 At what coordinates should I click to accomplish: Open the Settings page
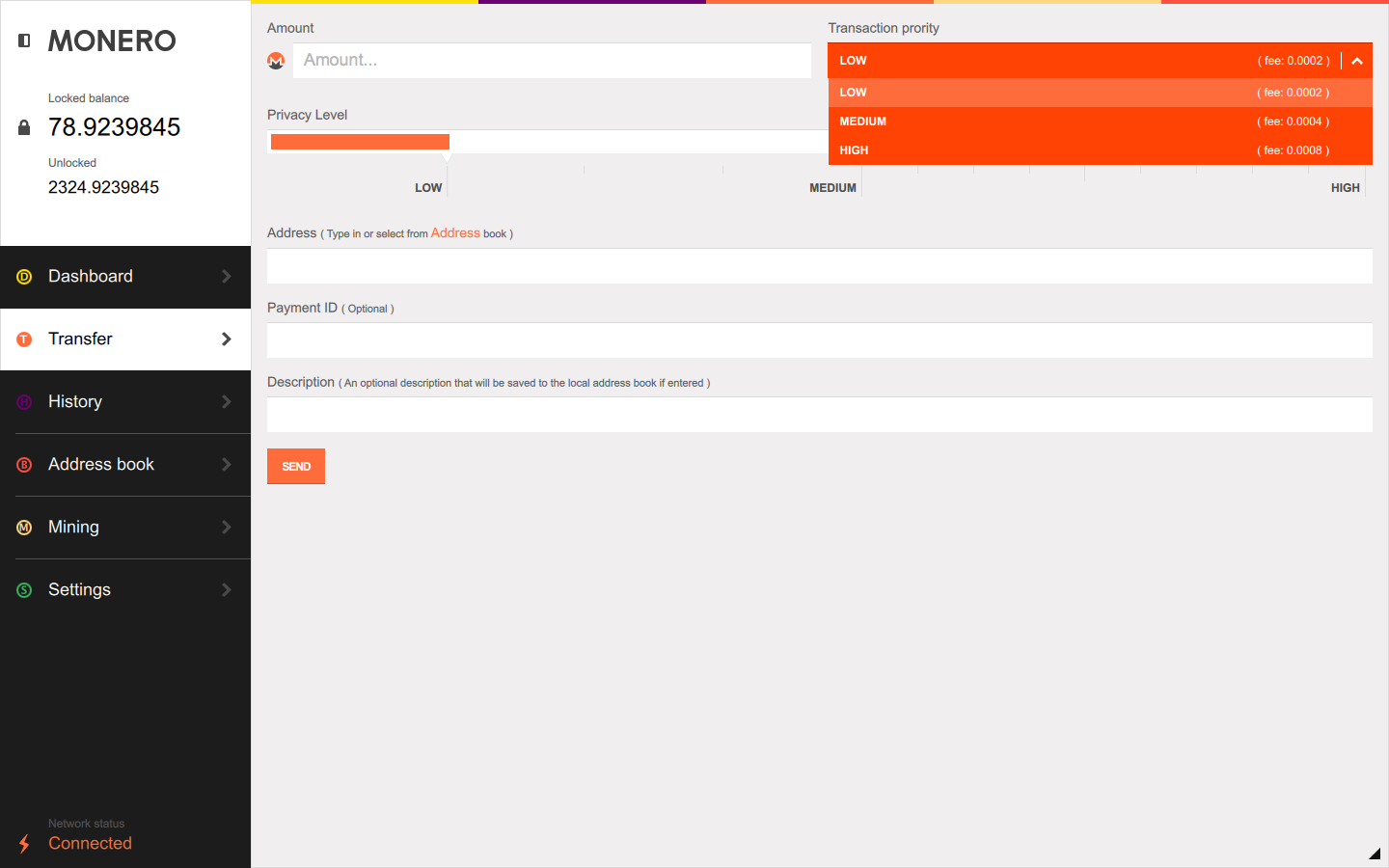coord(125,590)
